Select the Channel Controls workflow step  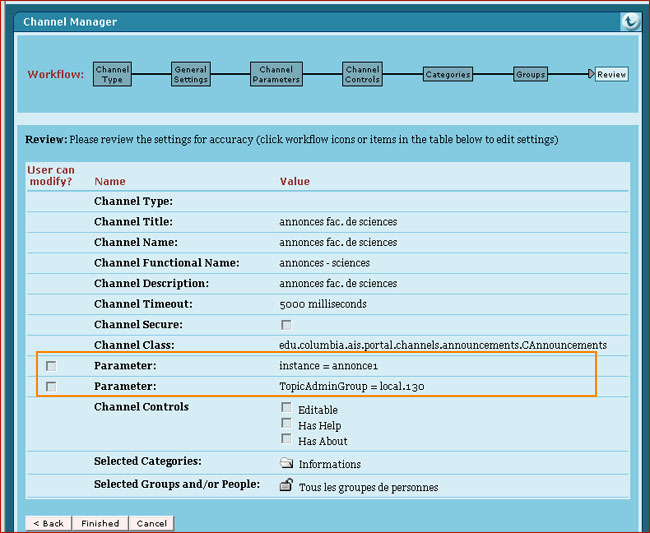click(362, 75)
